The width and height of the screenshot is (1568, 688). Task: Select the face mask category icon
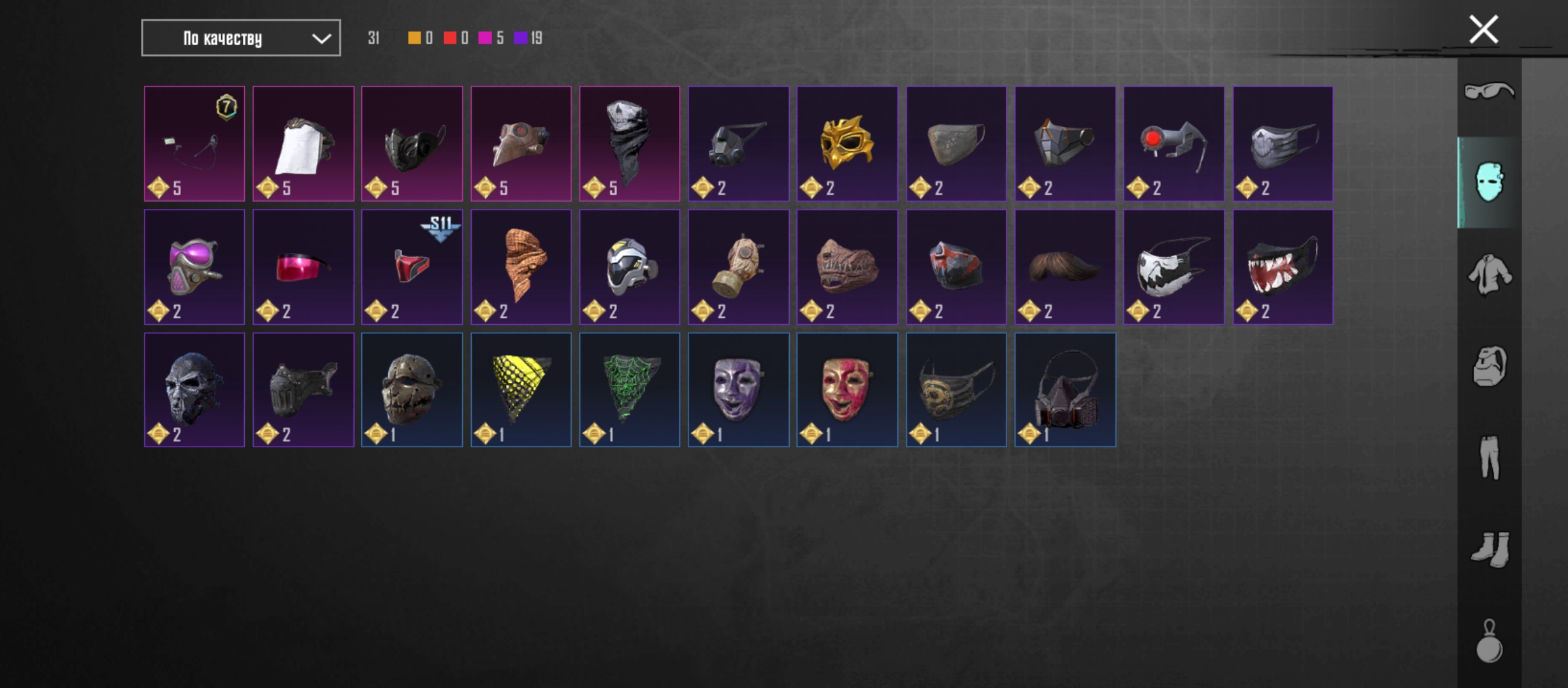point(1489,182)
